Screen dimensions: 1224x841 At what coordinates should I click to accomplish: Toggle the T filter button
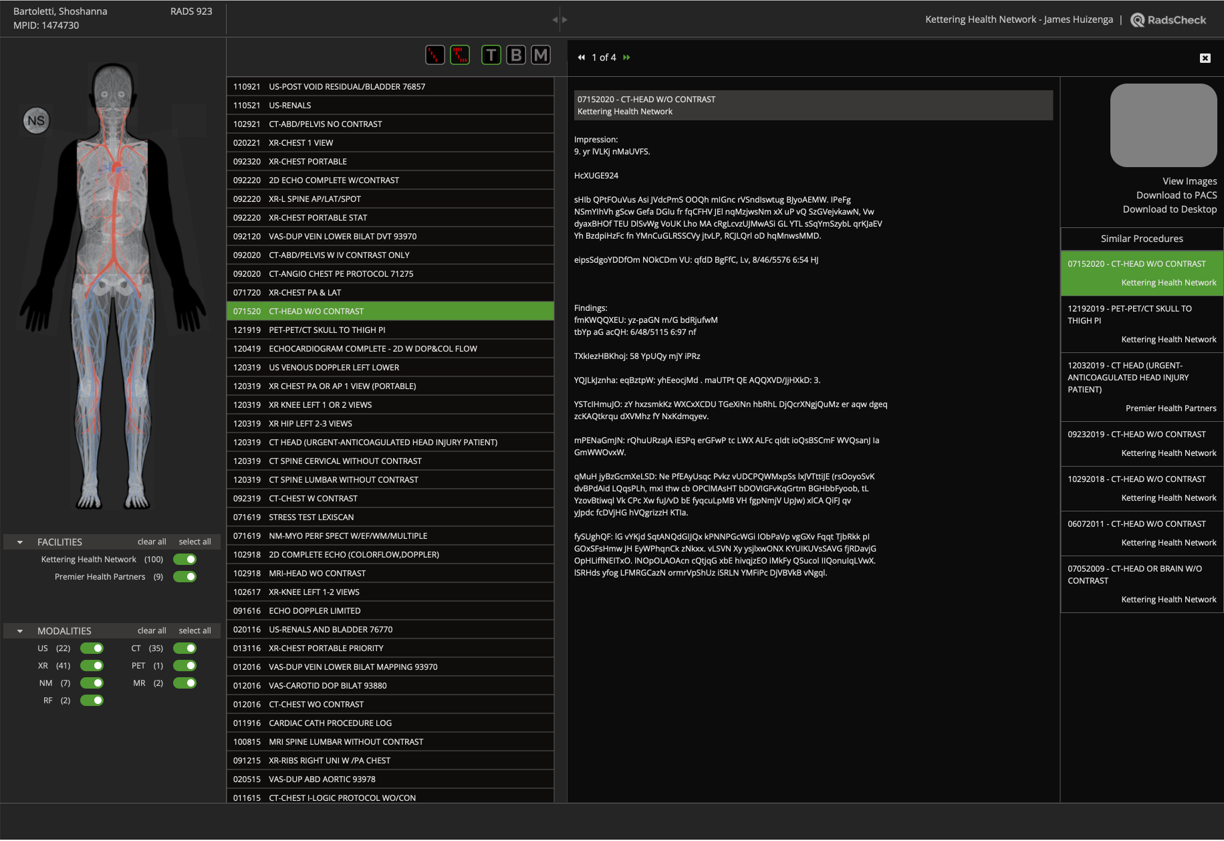tap(491, 56)
